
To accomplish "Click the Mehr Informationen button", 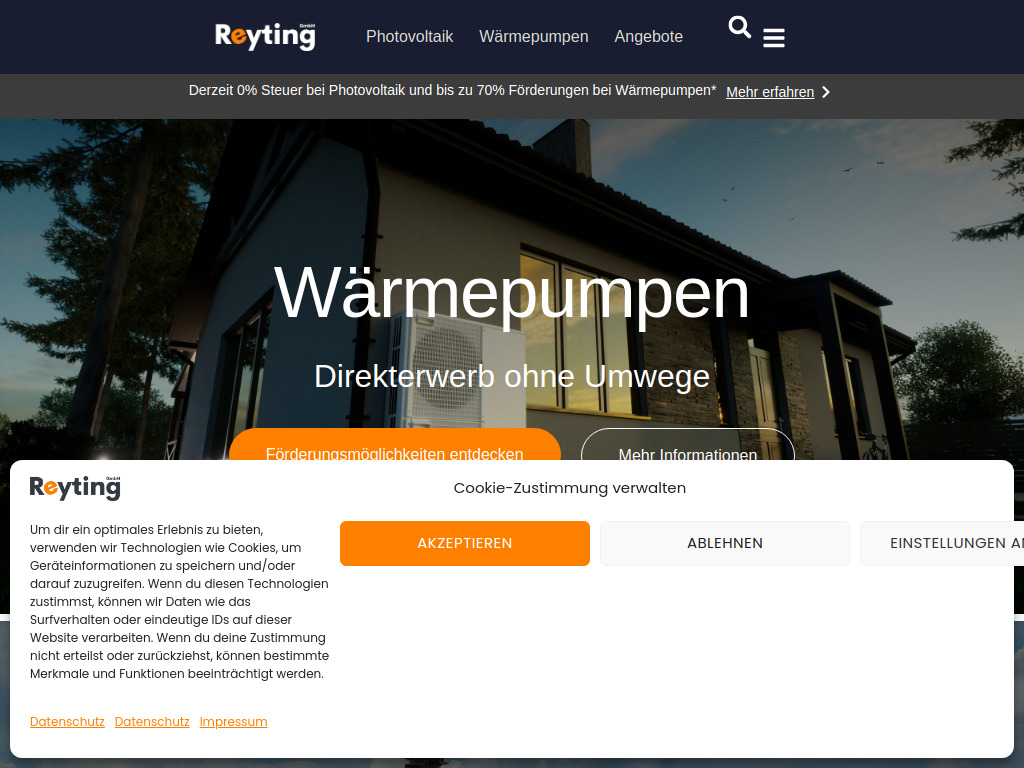I will pyautogui.click(x=688, y=454).
